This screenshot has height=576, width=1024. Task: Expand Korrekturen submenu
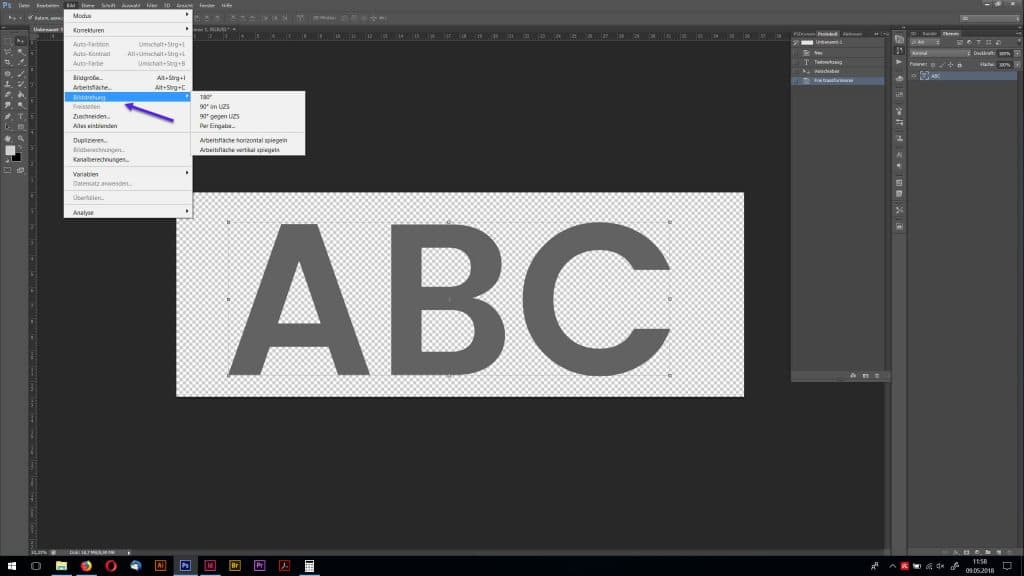tap(128, 30)
